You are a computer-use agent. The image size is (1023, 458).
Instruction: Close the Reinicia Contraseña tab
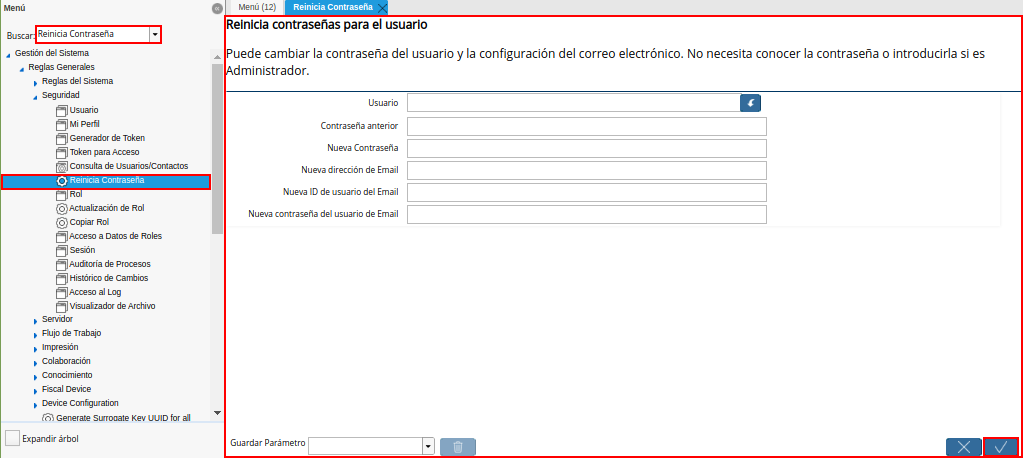(x=382, y=8)
